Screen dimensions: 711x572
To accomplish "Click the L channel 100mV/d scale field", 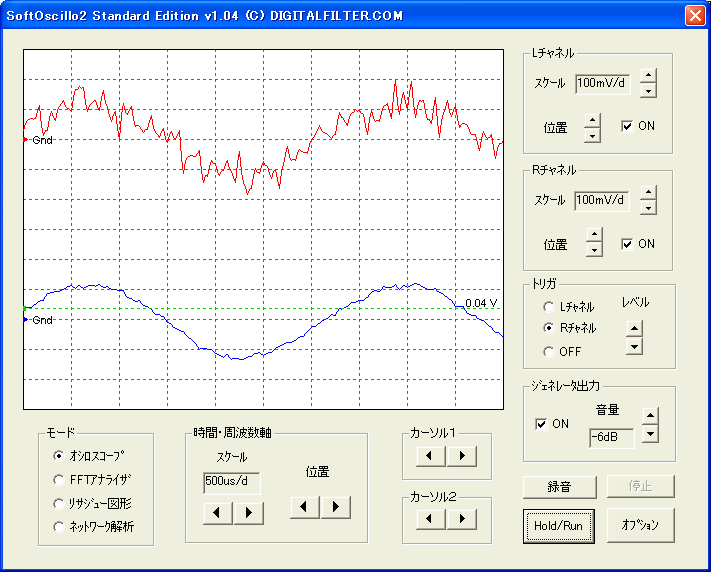I will pyautogui.click(x=603, y=83).
